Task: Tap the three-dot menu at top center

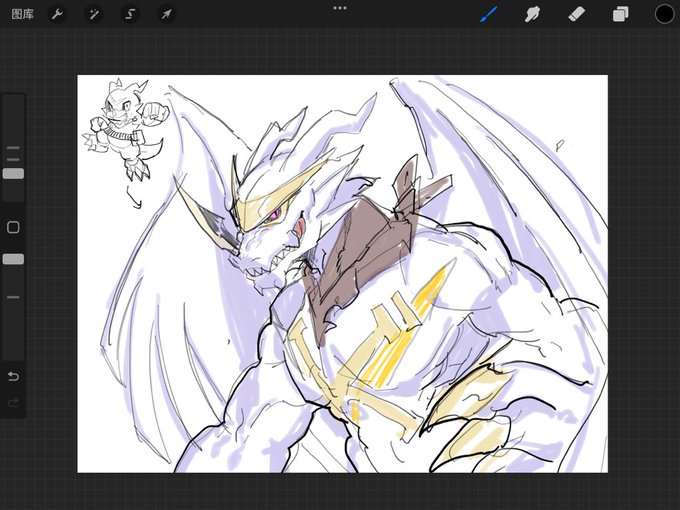Action: [x=340, y=8]
